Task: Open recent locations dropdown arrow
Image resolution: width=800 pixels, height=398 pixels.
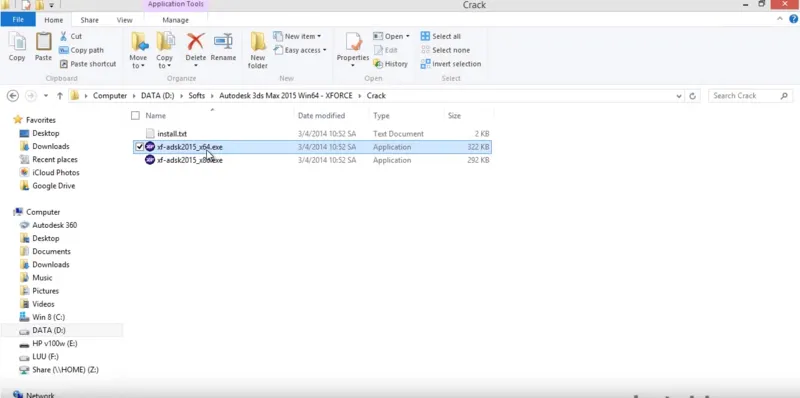Action: pyautogui.click(x=46, y=96)
